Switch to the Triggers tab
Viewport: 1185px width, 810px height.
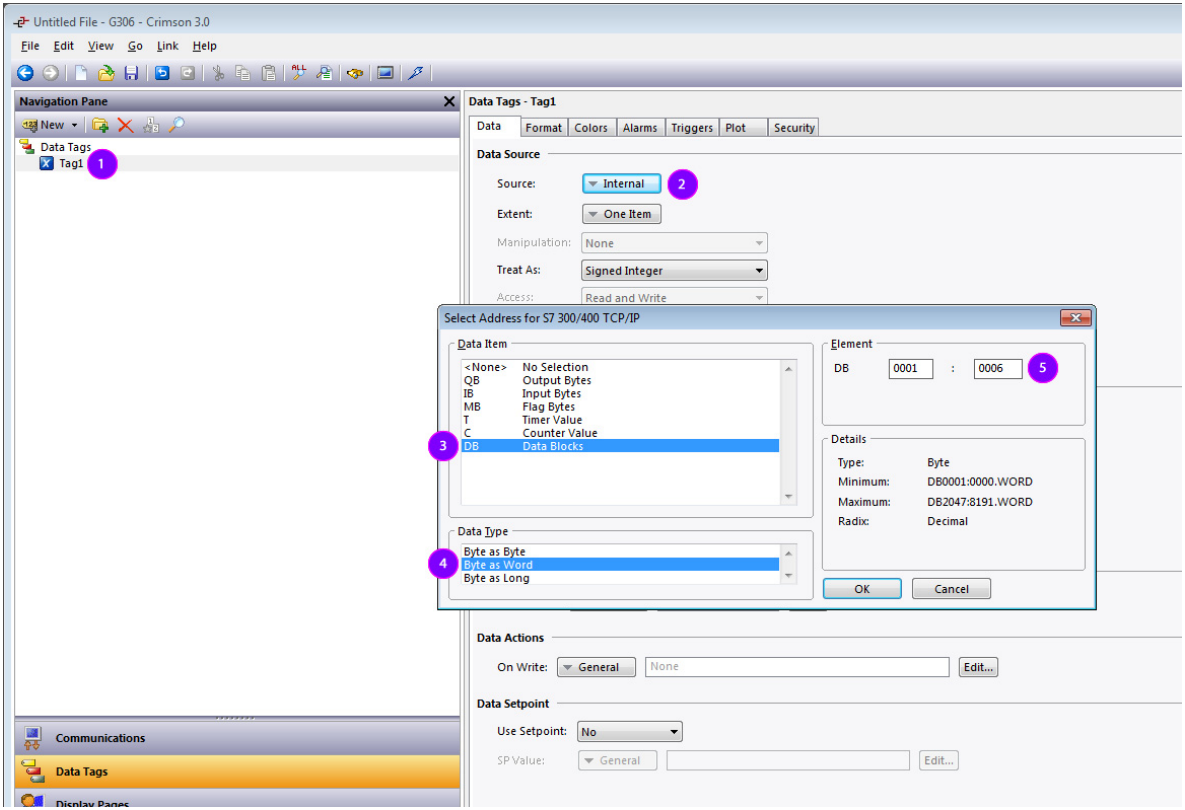click(692, 128)
